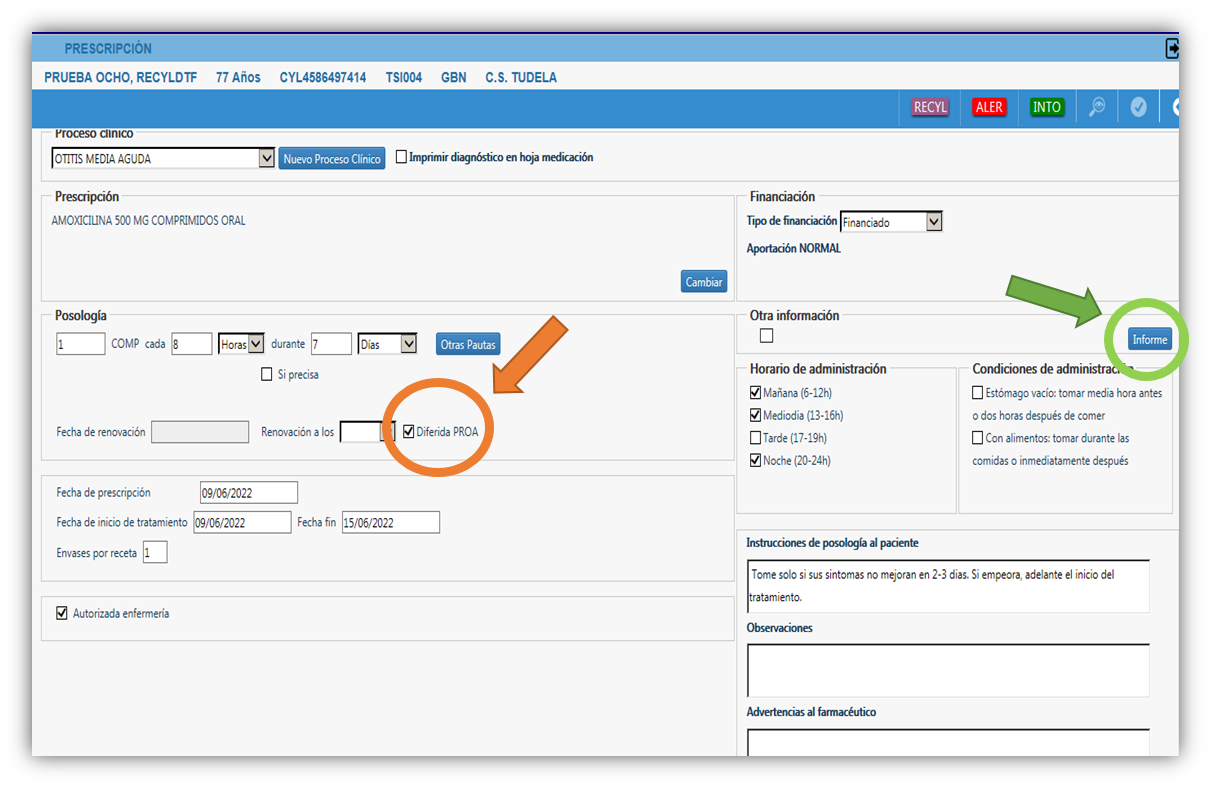Click the green INTO intolerances badge

pyautogui.click(x=1046, y=107)
